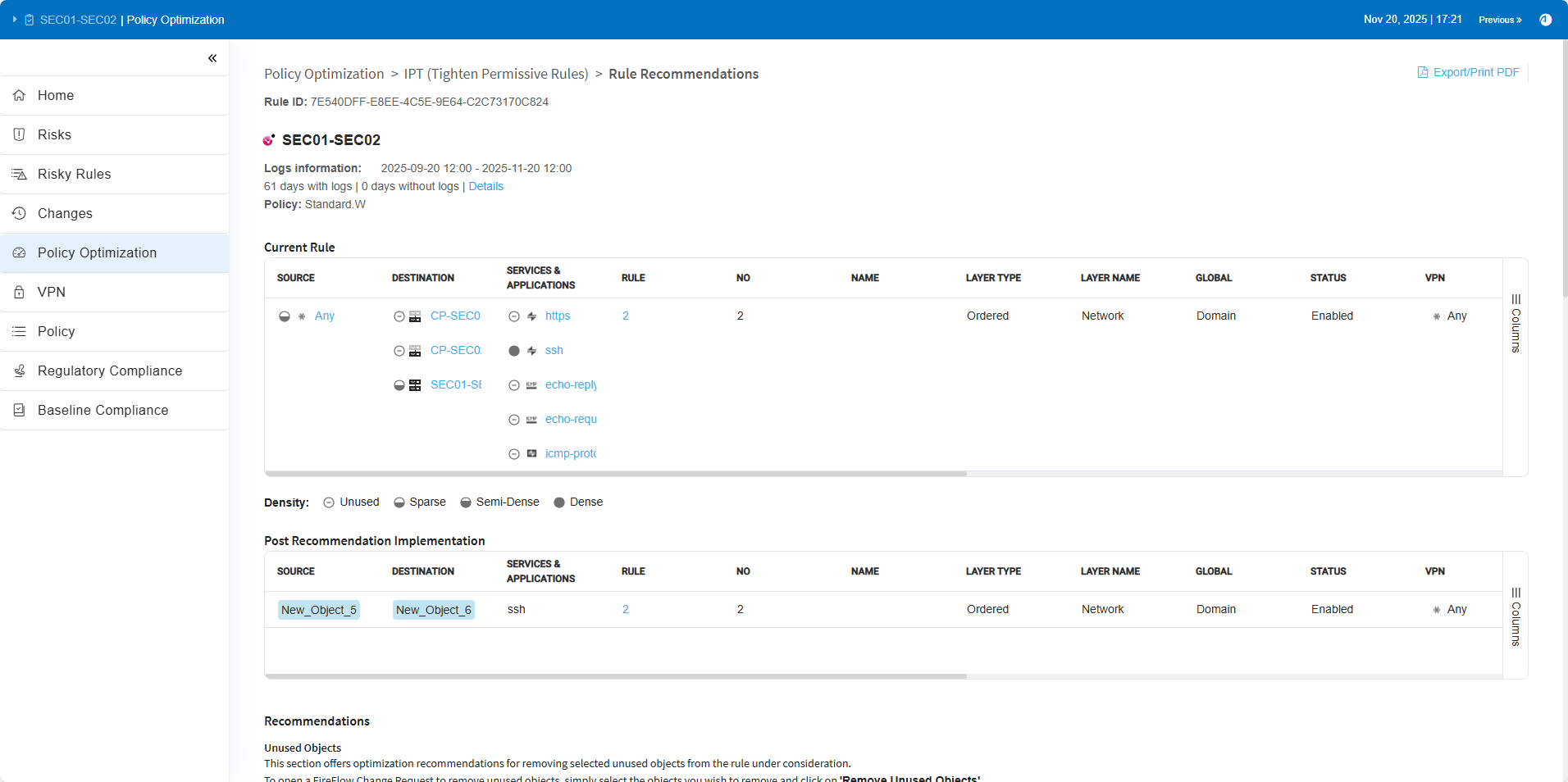Click the New_Object_5 source tag
The height and width of the screenshot is (782, 1568).
(x=318, y=610)
